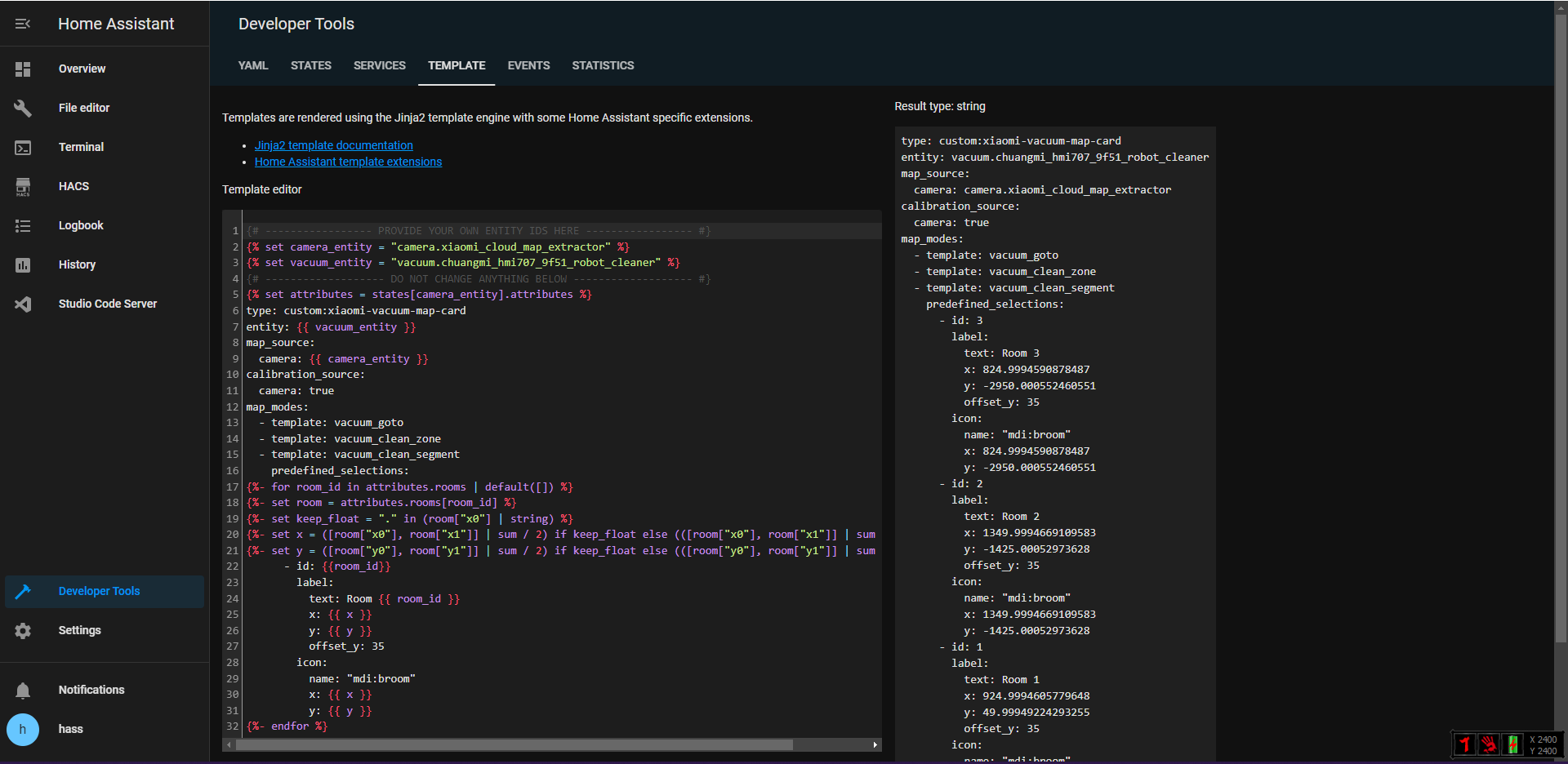Click the 'Template editor' label
This screenshot has height=764, width=1568.
pos(262,189)
